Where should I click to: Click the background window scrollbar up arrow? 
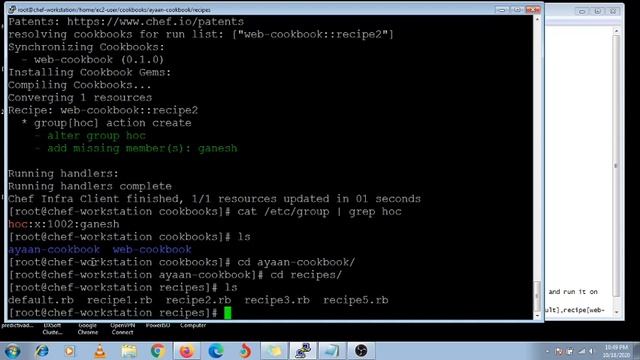(616, 31)
